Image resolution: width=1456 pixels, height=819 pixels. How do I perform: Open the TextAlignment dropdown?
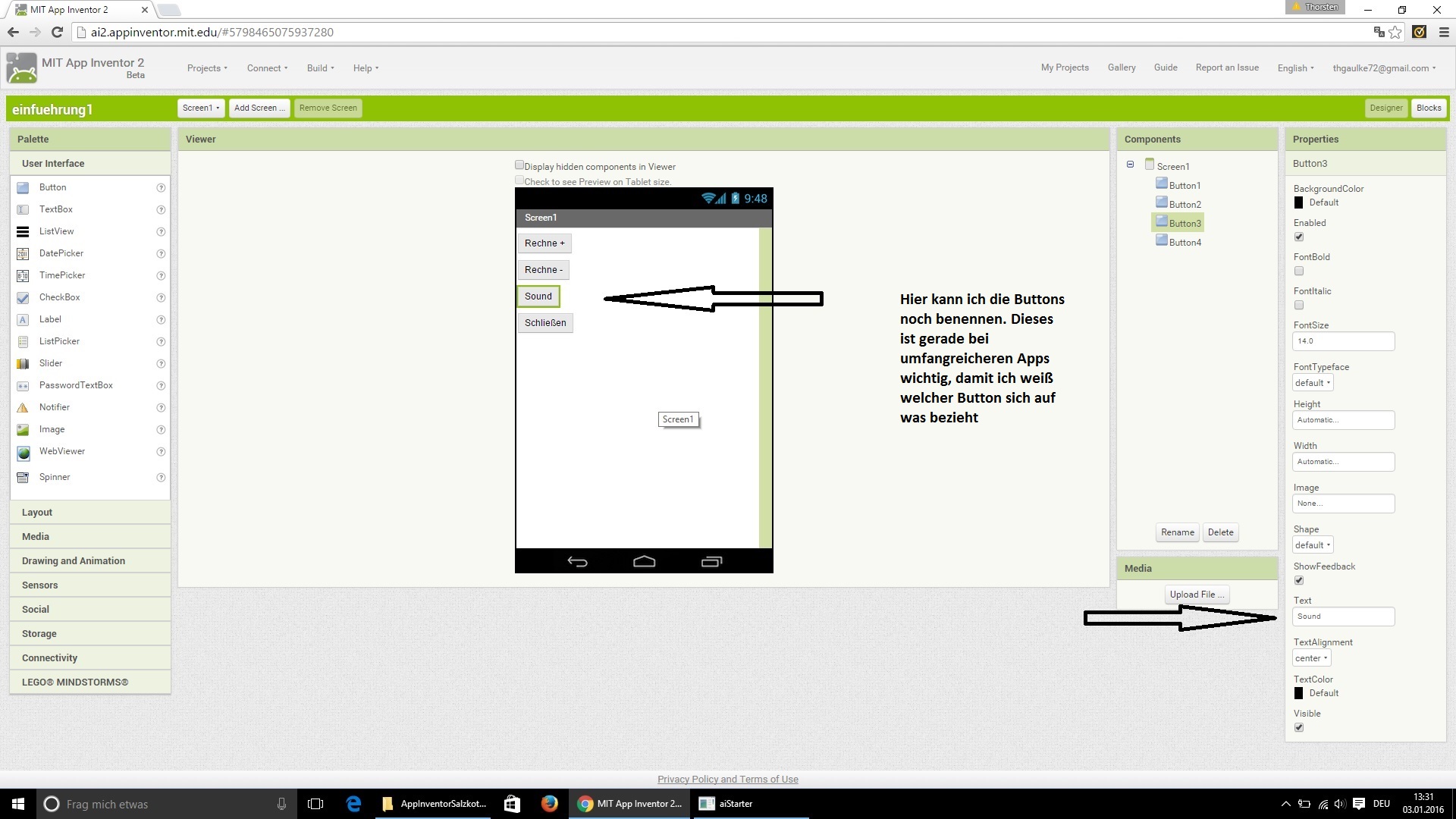pyautogui.click(x=1311, y=658)
